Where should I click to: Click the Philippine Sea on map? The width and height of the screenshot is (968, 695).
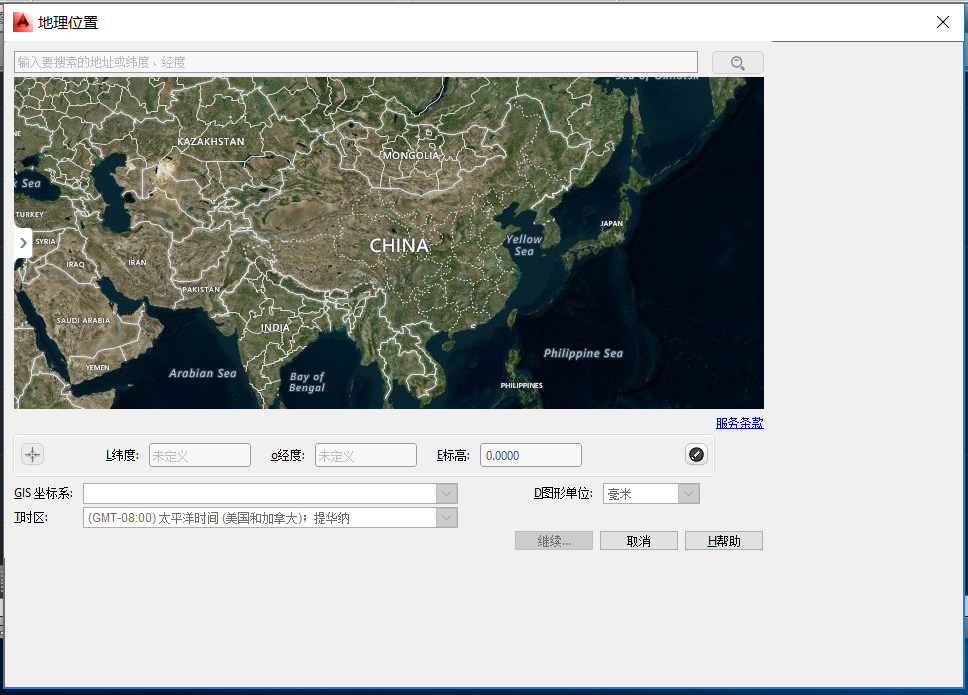tap(583, 353)
